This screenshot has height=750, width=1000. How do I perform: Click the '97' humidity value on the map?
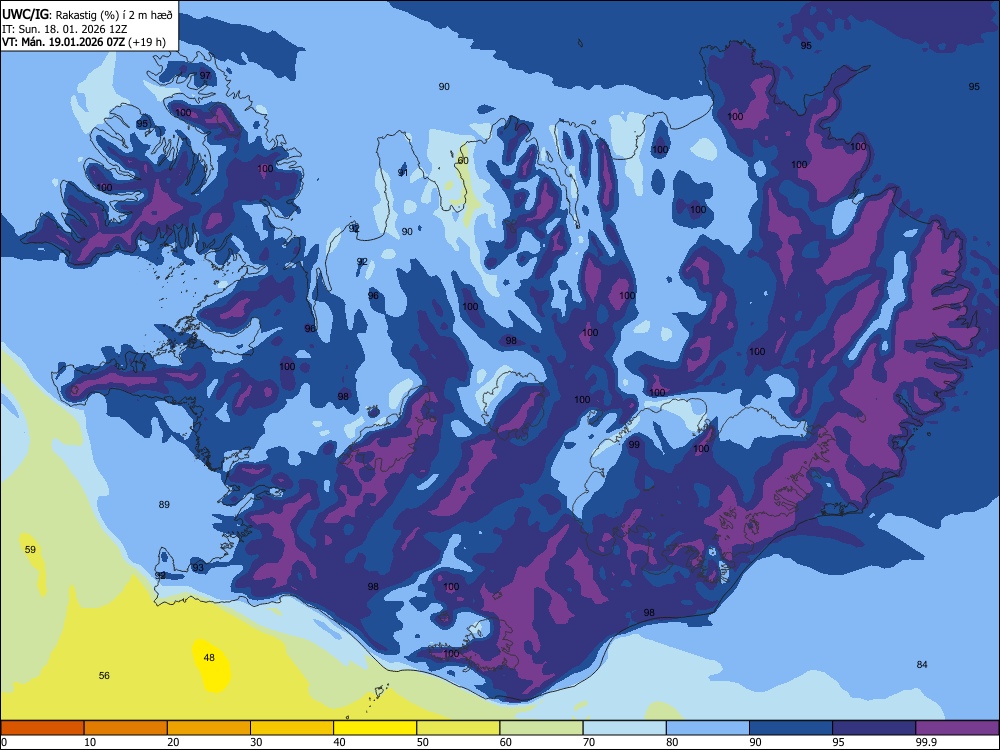(205, 75)
